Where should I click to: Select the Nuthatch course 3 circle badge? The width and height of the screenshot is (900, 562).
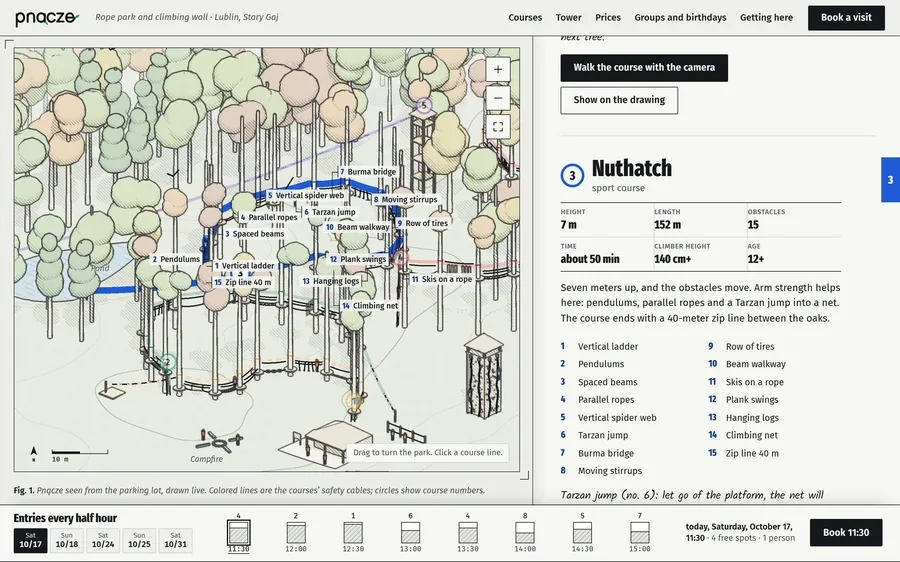click(572, 175)
